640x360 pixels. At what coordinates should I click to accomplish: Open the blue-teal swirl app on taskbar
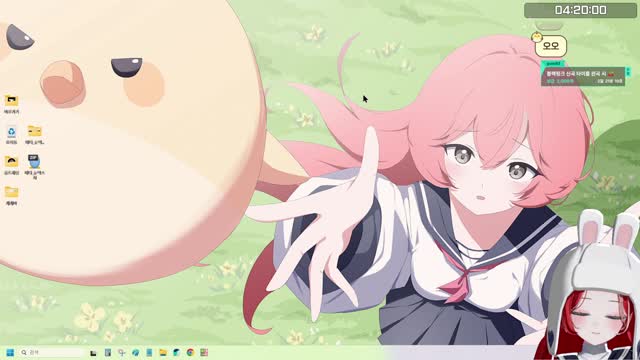pos(135,353)
